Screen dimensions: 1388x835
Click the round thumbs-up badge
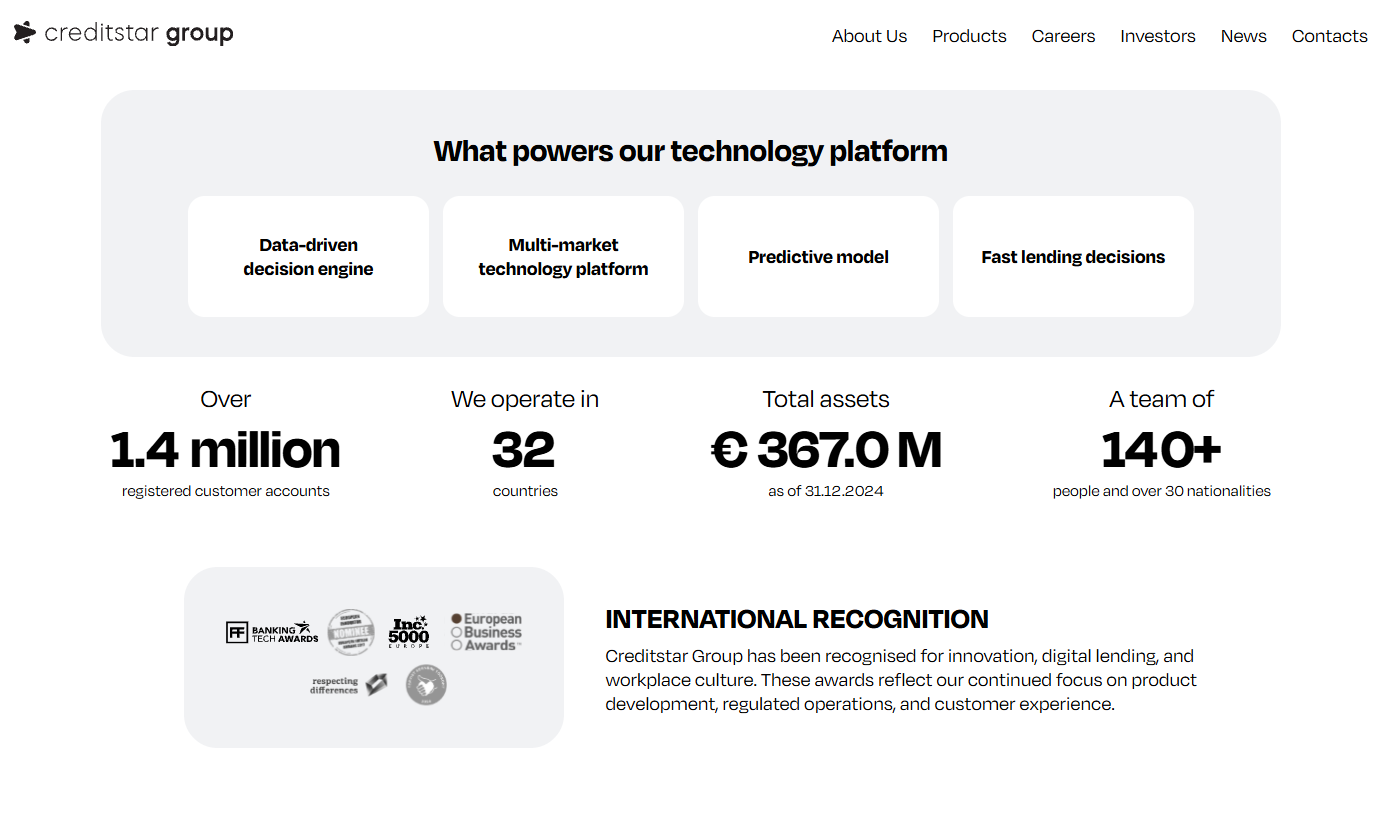click(x=426, y=685)
